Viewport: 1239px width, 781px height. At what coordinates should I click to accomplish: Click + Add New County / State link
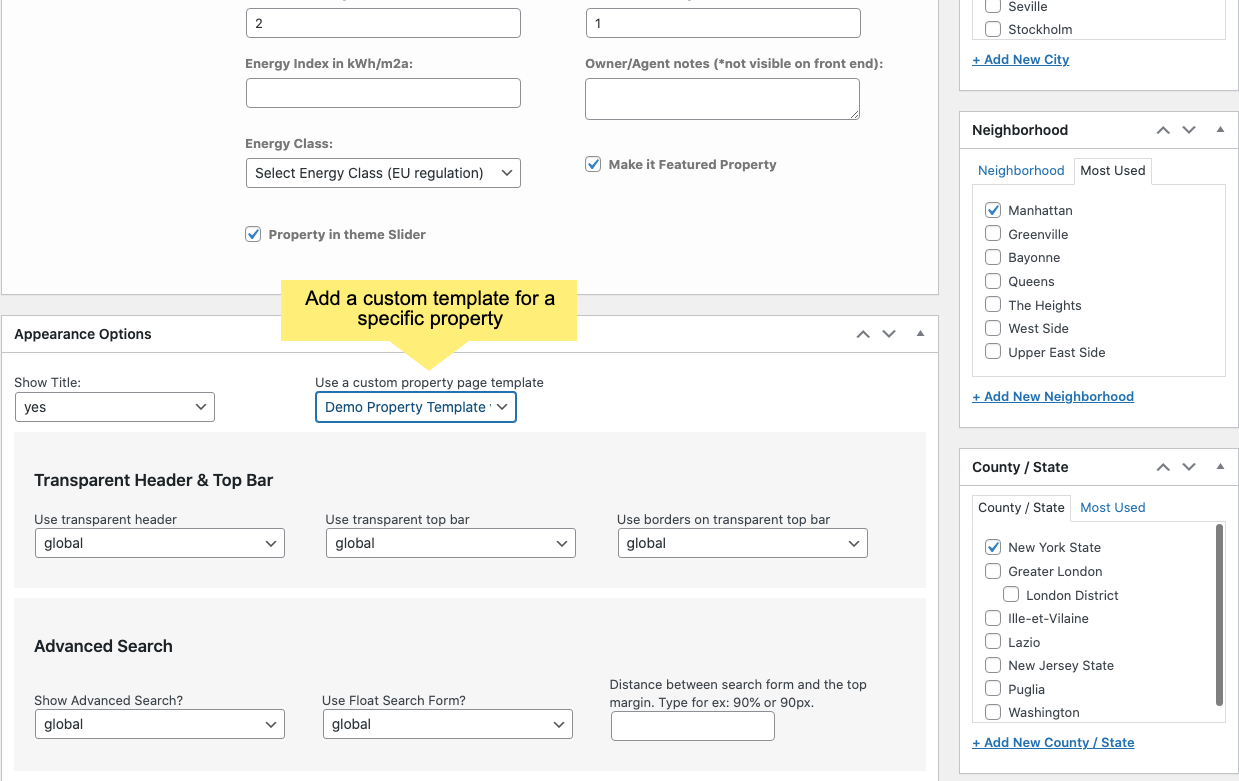[x=1053, y=742]
